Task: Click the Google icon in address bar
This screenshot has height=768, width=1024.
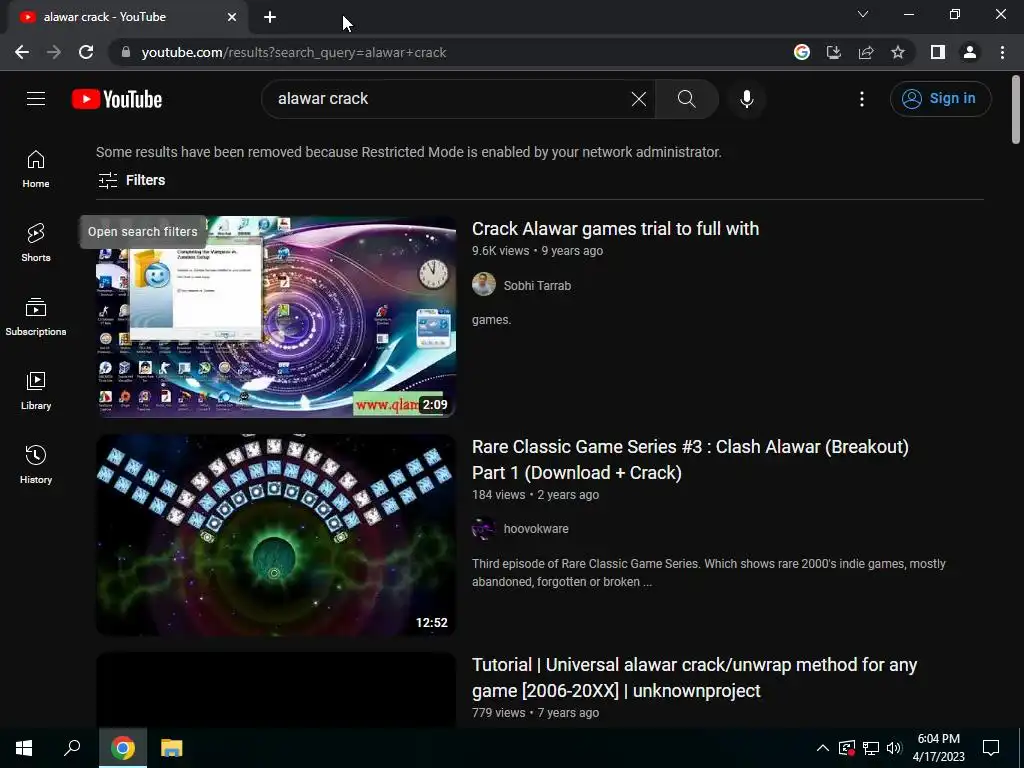Action: pos(802,52)
